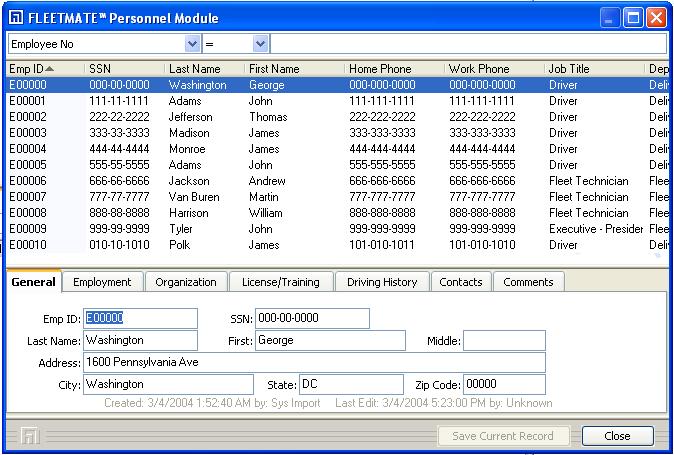The width and height of the screenshot is (674, 455).
Task: Select employee row E00005
Action: [x=337, y=165]
